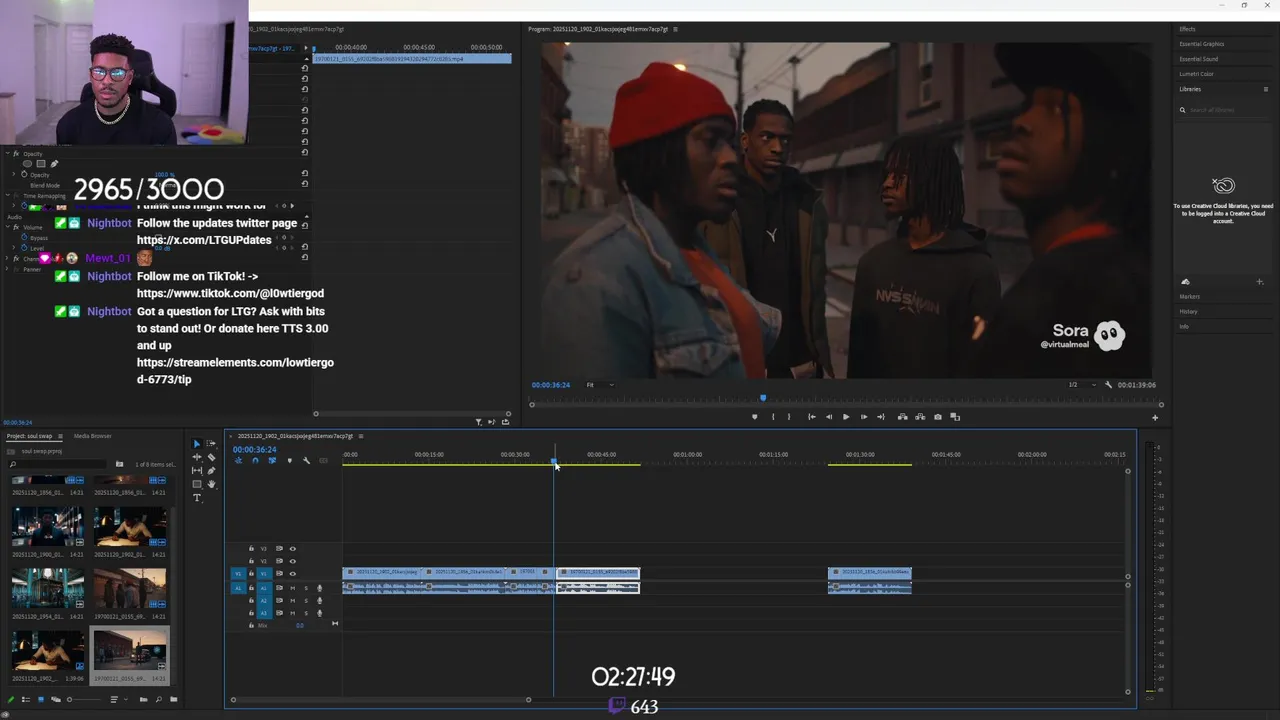Step back one frame in the Program monitor
Viewport: 1280px width, 720px height.
829,417
